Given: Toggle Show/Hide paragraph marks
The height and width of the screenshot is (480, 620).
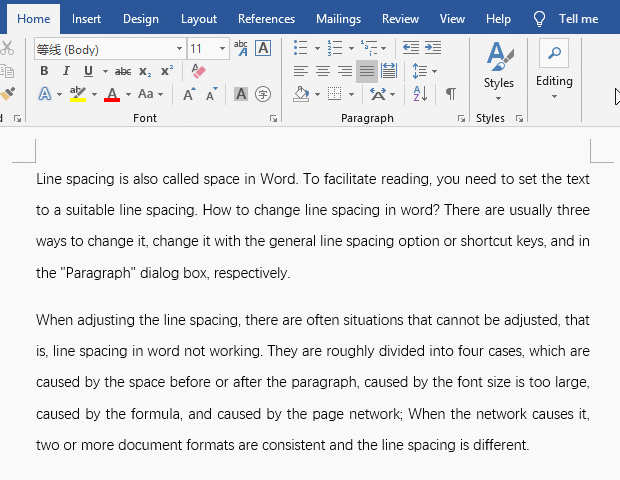Looking at the screenshot, I should [451, 94].
